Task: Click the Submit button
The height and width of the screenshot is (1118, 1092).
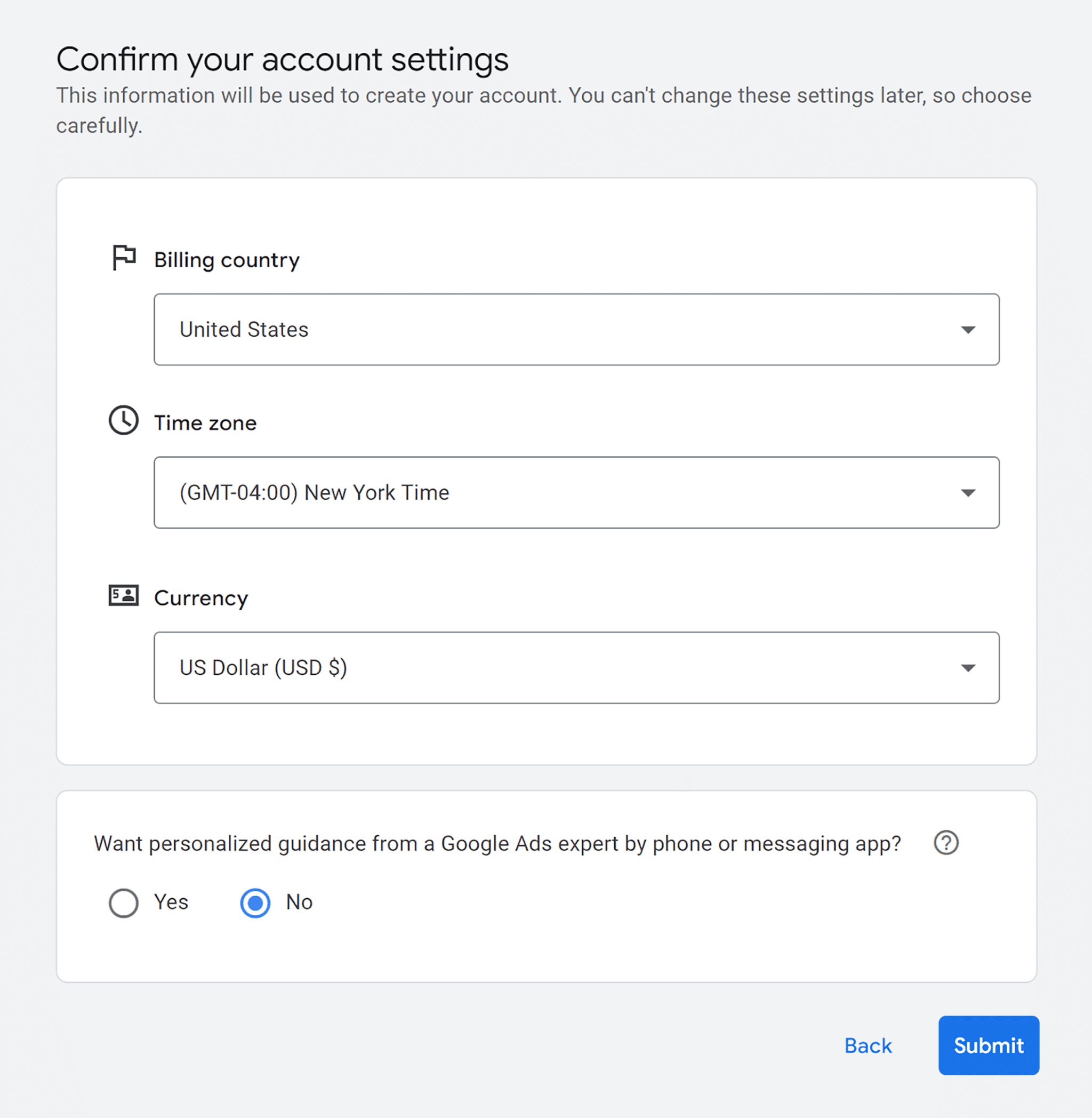Action: tap(989, 1045)
